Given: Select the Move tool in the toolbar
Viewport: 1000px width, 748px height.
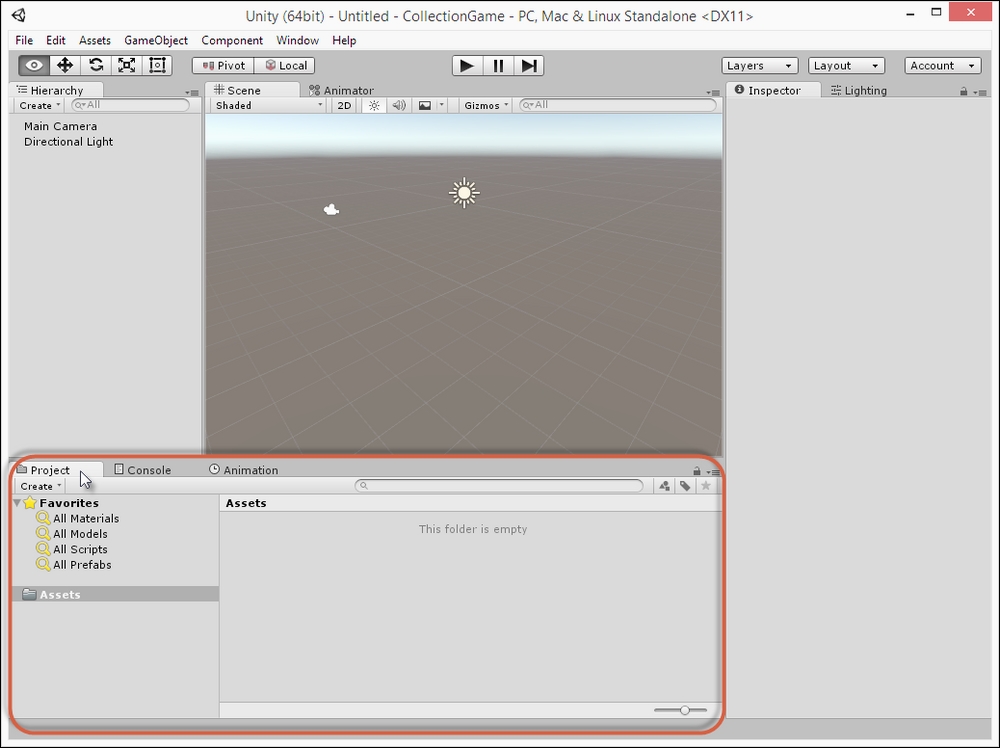Looking at the screenshot, I should [64, 64].
